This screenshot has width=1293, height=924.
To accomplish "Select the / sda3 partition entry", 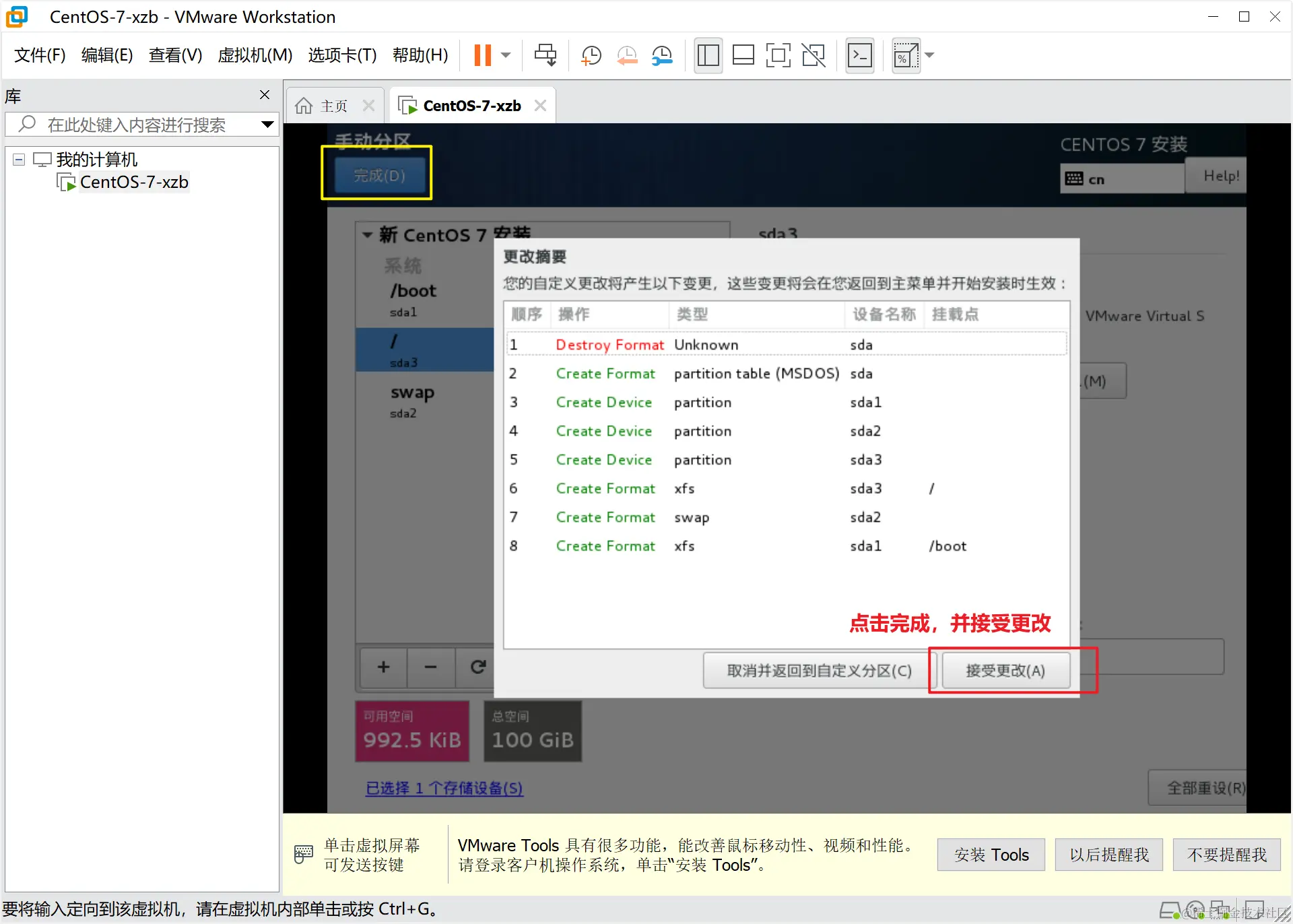I will tap(426, 350).
